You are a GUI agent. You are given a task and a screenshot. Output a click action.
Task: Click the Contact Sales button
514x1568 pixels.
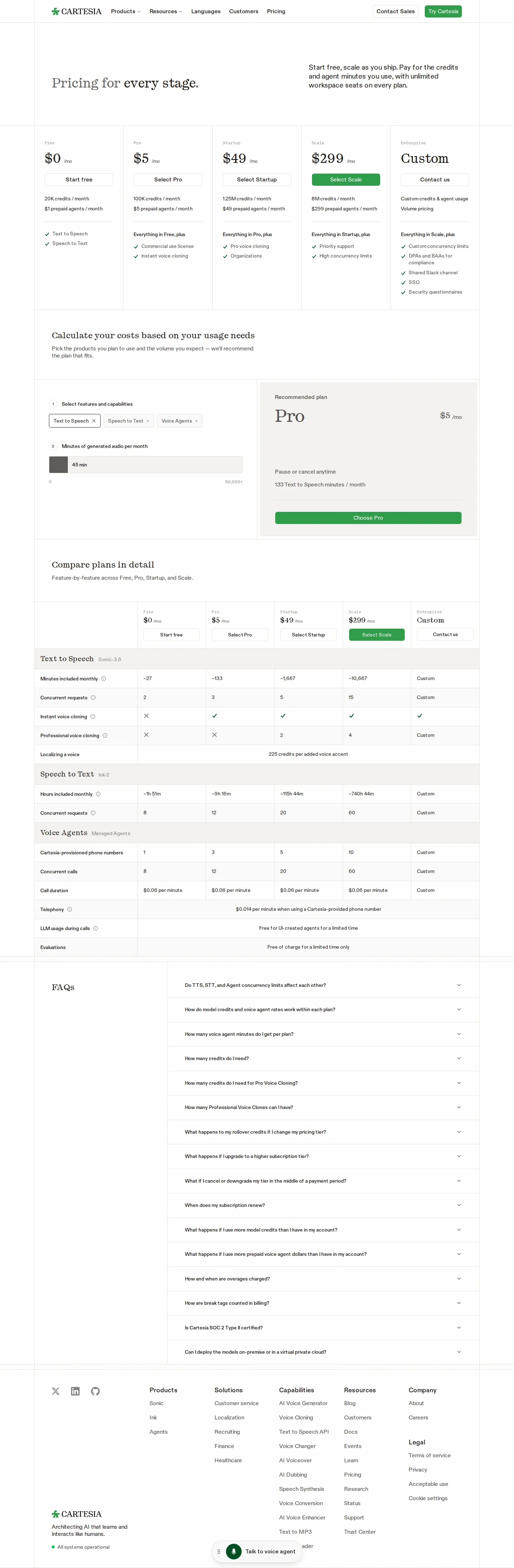tap(395, 11)
